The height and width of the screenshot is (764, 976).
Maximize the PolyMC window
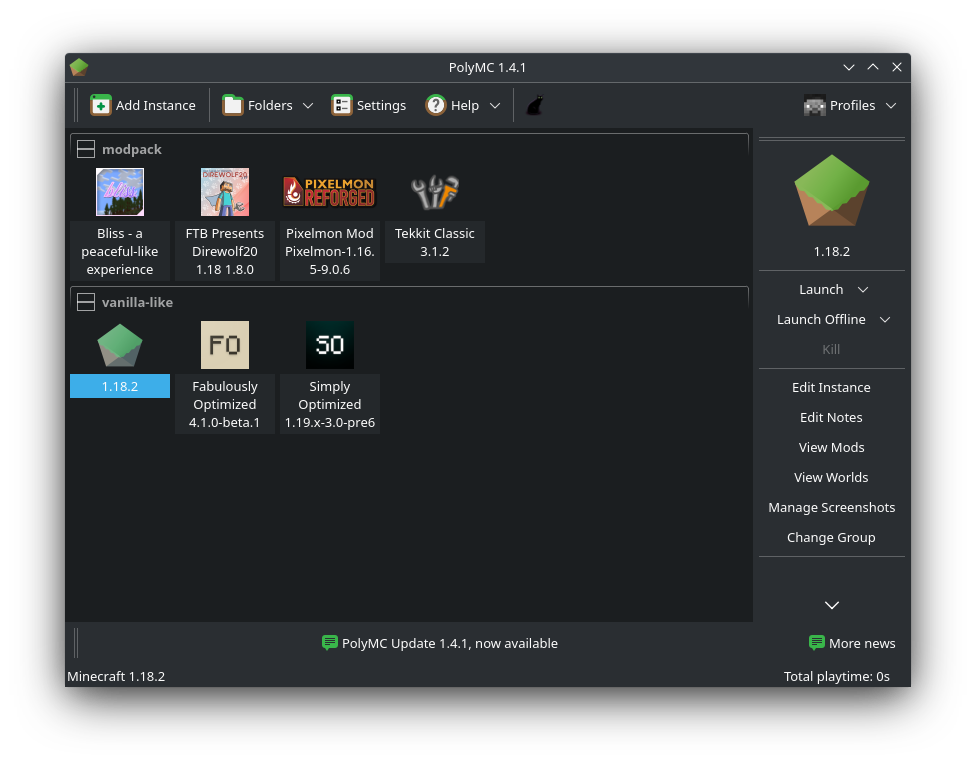(x=873, y=67)
